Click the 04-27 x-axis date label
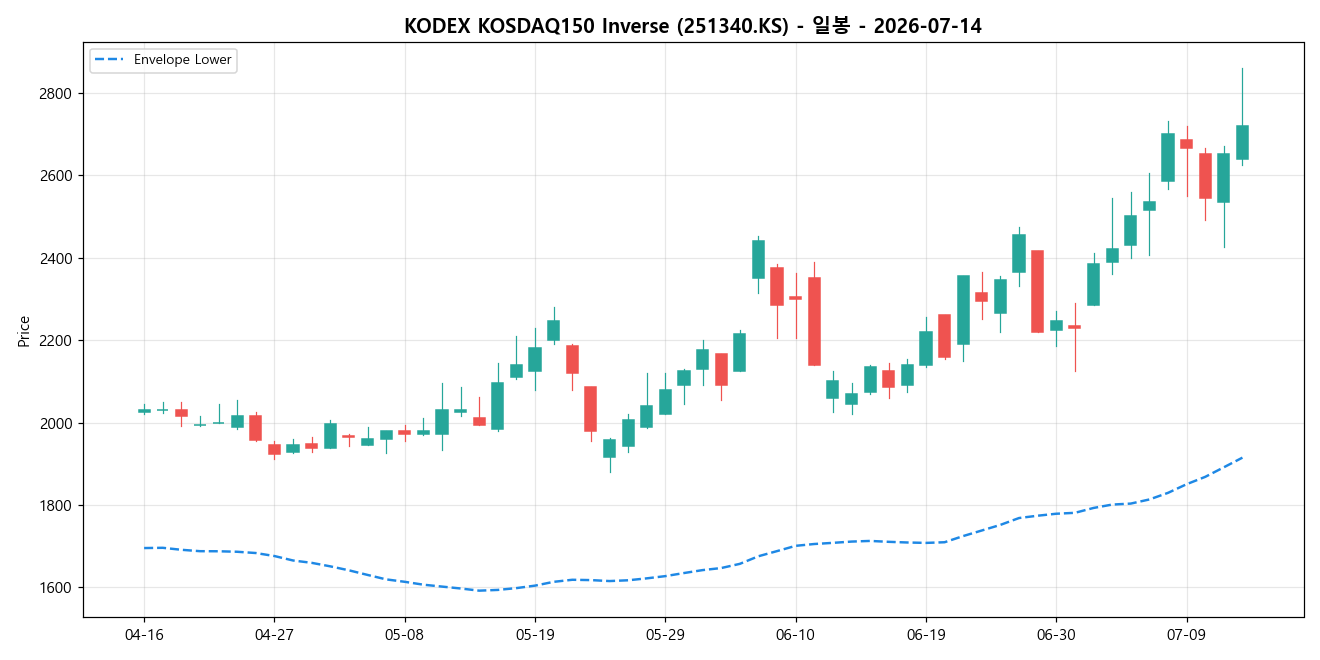The width and height of the screenshot is (1320, 660). pyautogui.click(x=274, y=635)
